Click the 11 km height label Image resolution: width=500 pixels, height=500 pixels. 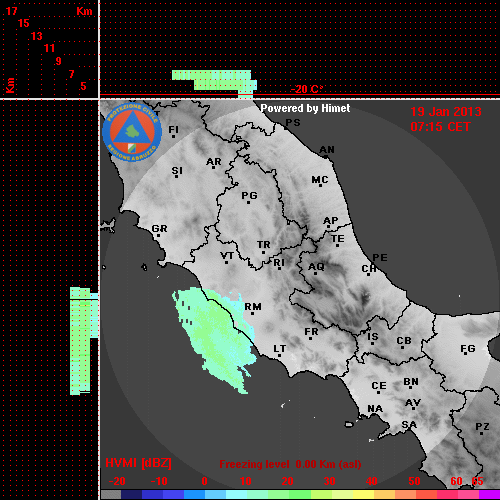tap(49, 48)
